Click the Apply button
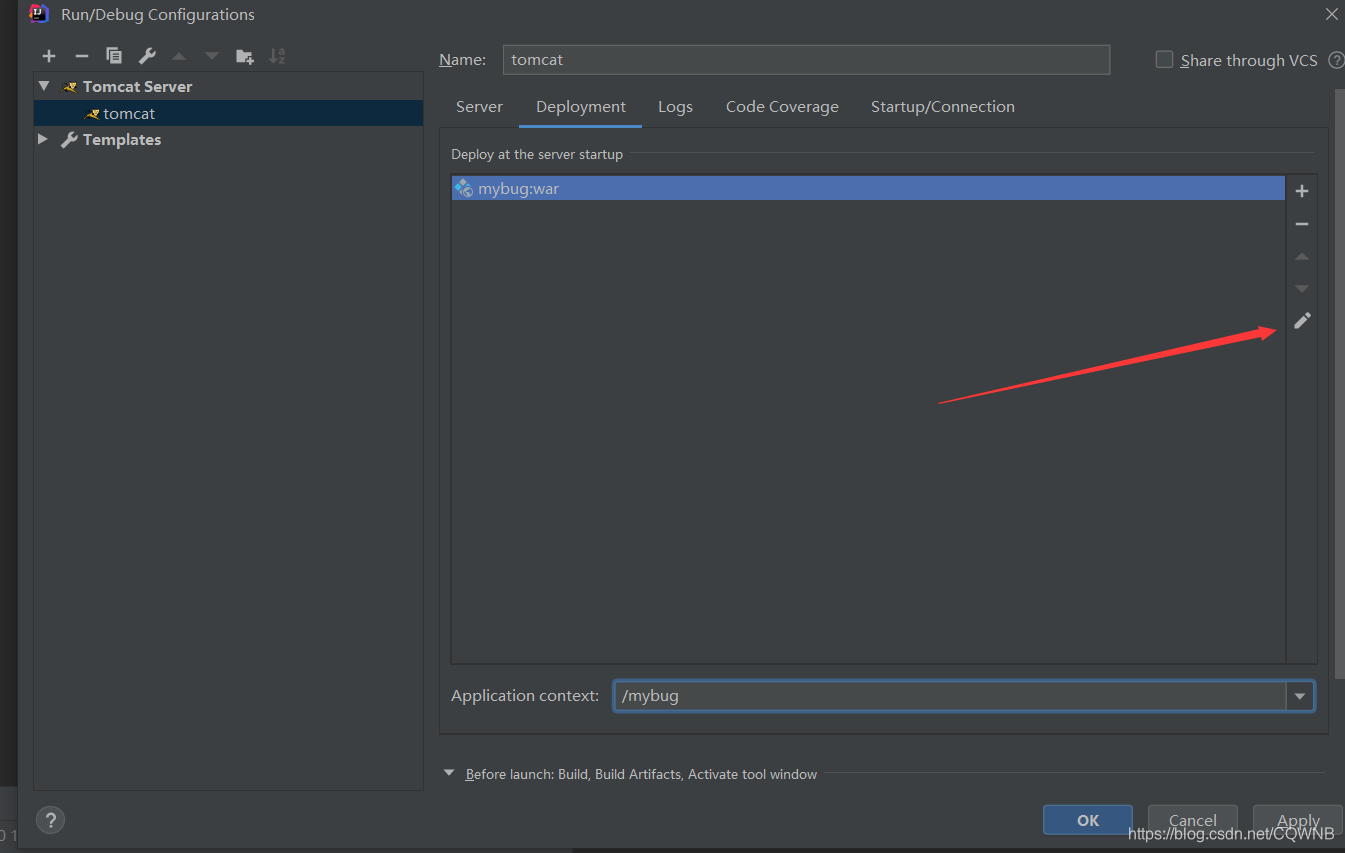Viewport: 1345px width, 853px height. (x=1298, y=820)
